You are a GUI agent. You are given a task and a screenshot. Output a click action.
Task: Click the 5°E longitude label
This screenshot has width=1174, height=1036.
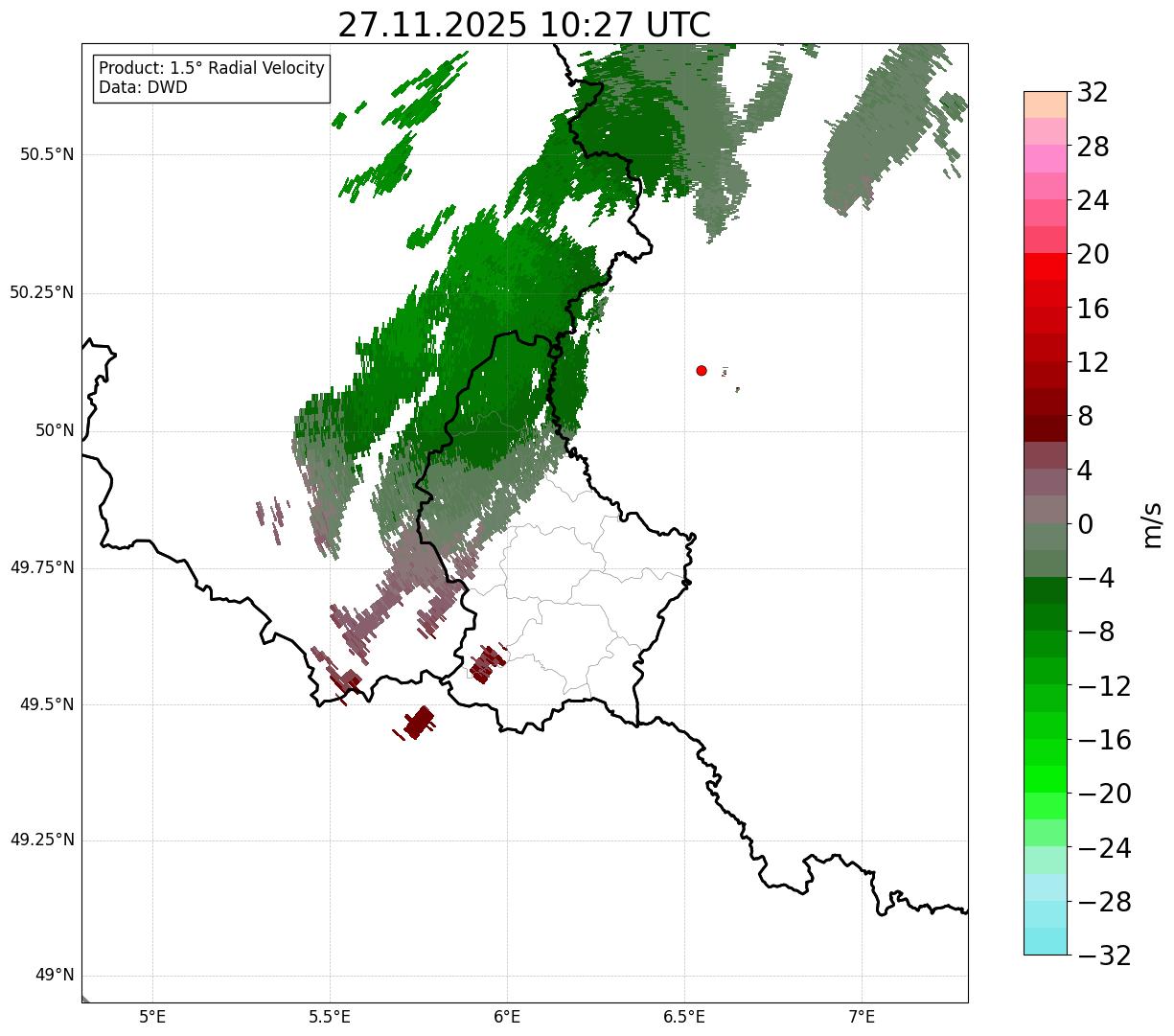pos(152,1017)
